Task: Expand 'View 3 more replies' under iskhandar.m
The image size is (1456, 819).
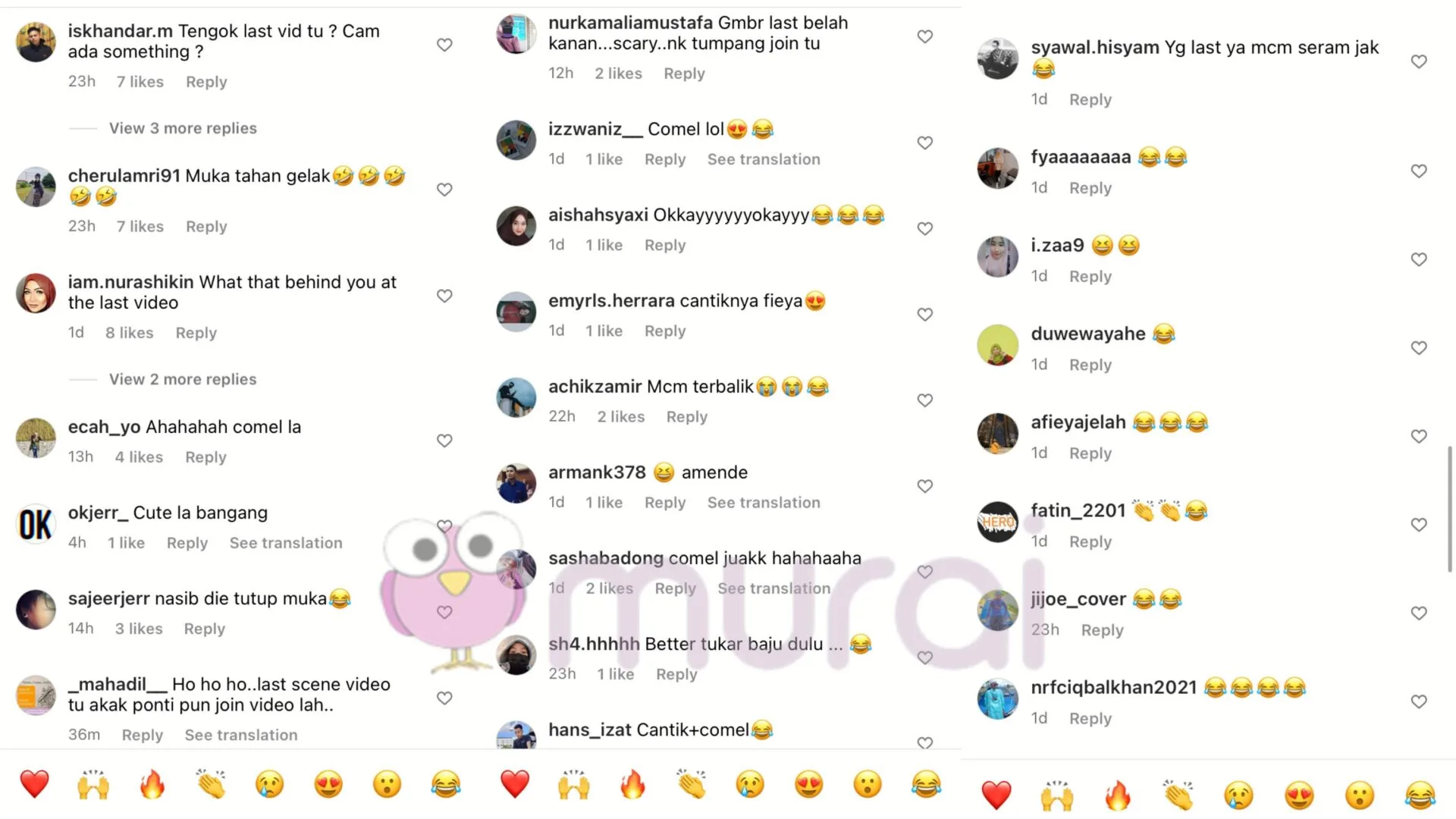Action: pyautogui.click(x=183, y=128)
